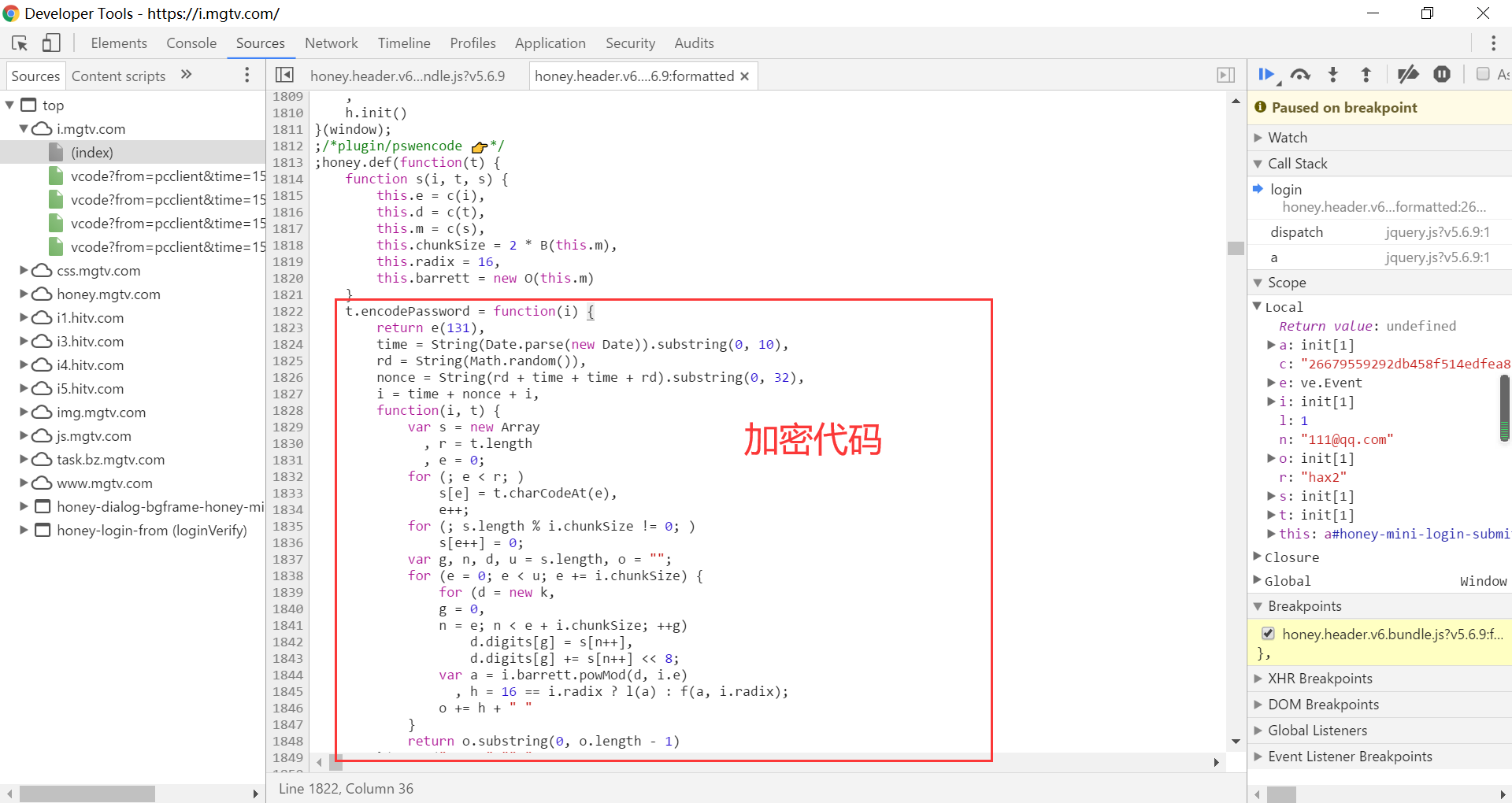Expand the DOM Breakpoints section
The image size is (1512, 803).
pyautogui.click(x=1258, y=705)
